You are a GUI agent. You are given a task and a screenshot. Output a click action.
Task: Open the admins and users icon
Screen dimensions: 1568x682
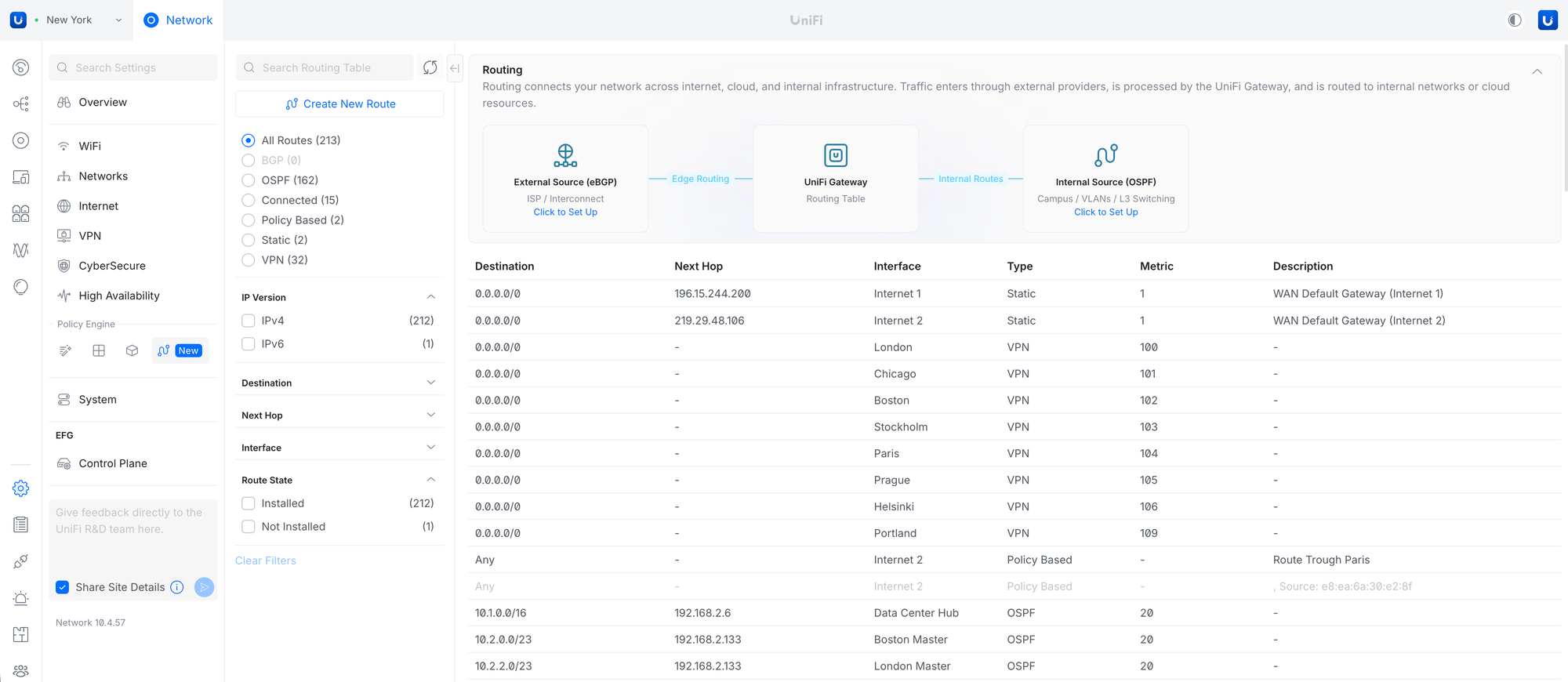pyautogui.click(x=21, y=671)
